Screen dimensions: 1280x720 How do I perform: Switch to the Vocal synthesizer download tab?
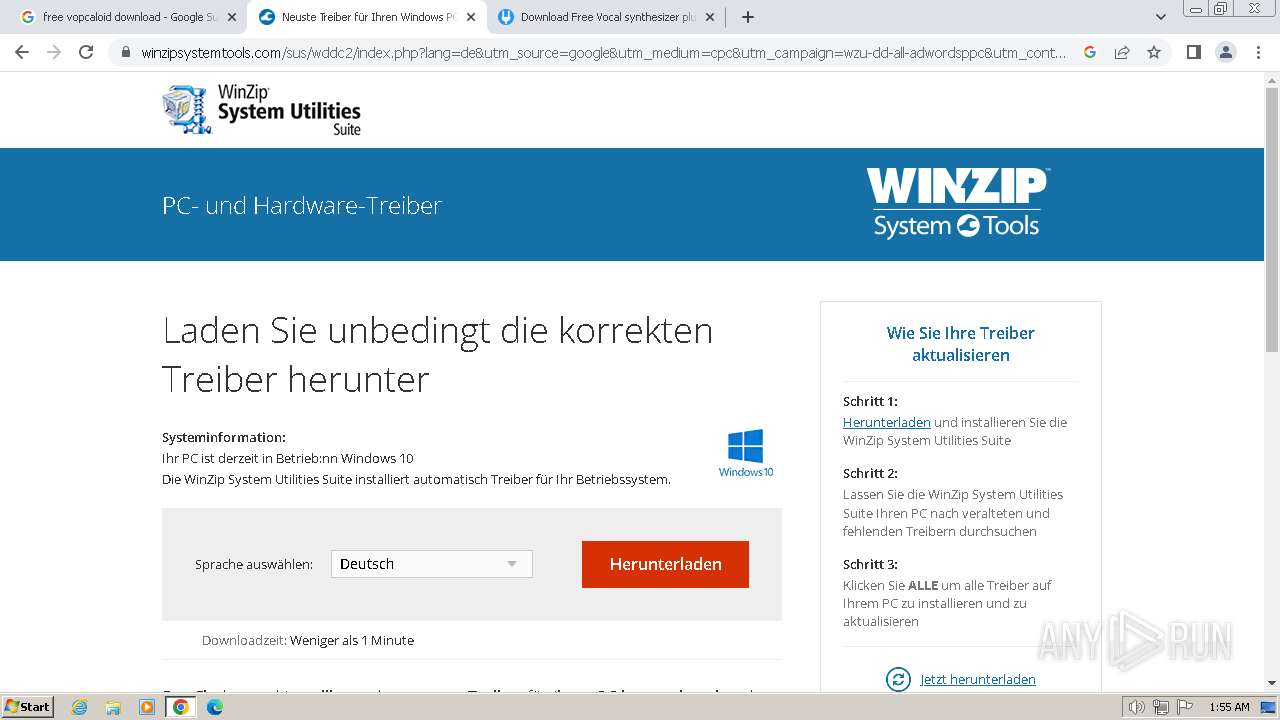click(605, 17)
